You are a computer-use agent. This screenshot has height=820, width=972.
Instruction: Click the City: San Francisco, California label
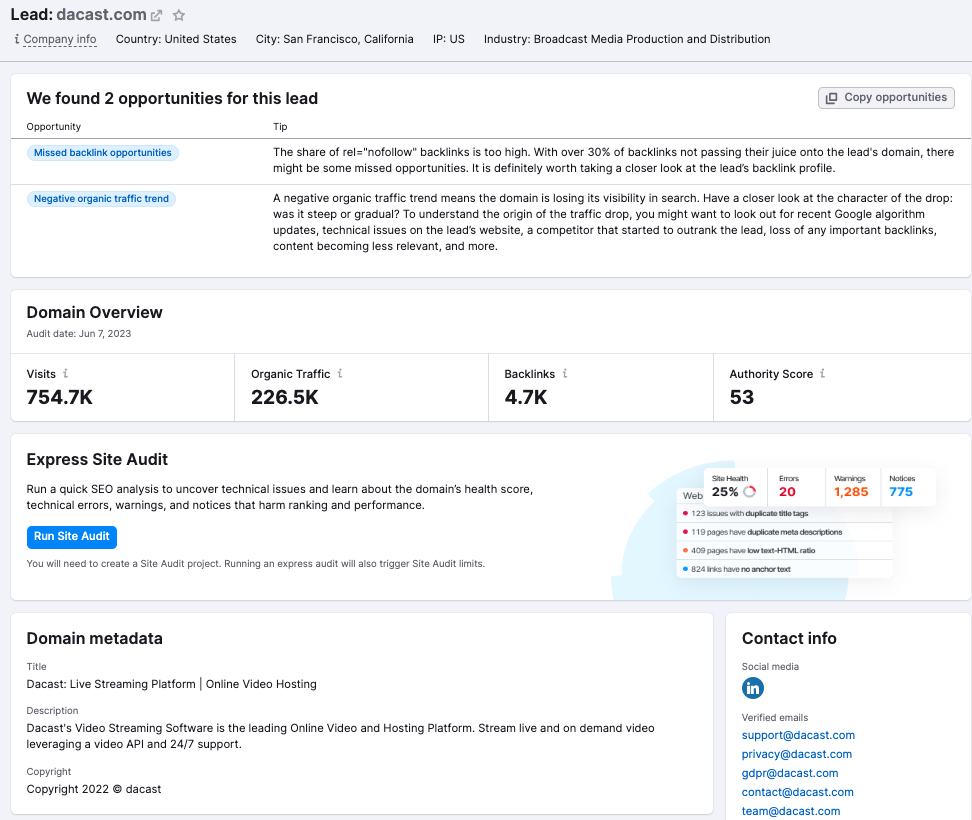coord(335,39)
